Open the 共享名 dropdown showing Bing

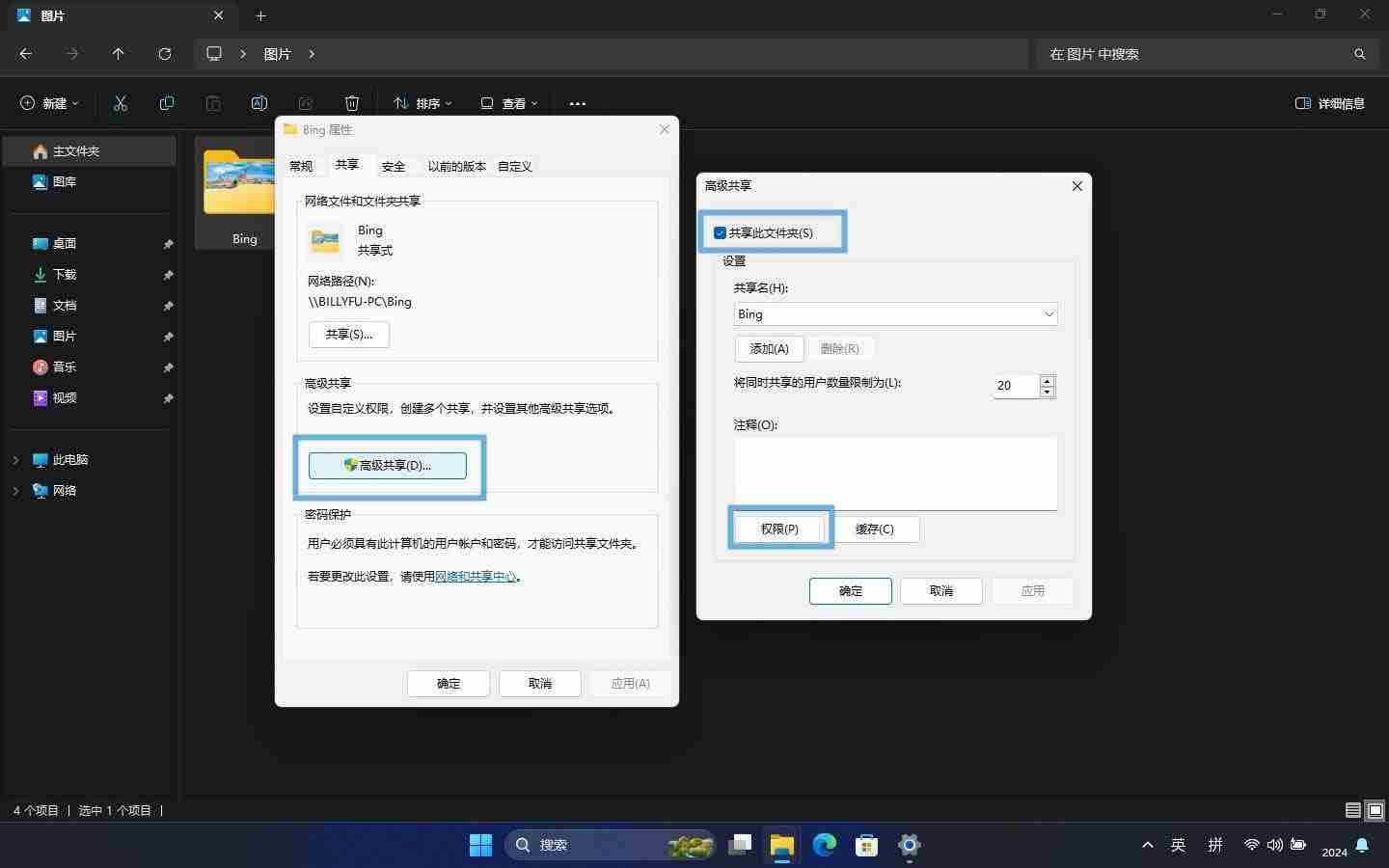(1048, 313)
